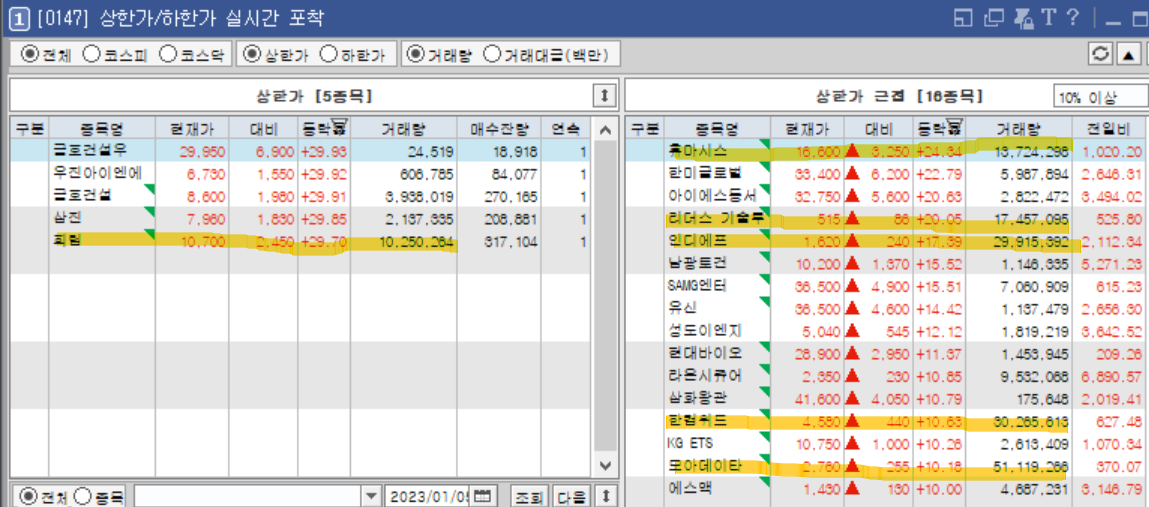This screenshot has height=507, width=1149.
Task: Select the 남광토건 row
Action: 887,263
